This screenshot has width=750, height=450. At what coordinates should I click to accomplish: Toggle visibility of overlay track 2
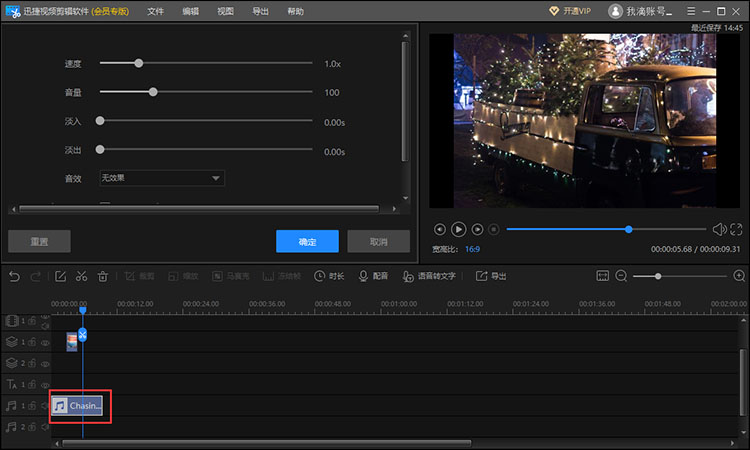pyautogui.click(x=45, y=364)
